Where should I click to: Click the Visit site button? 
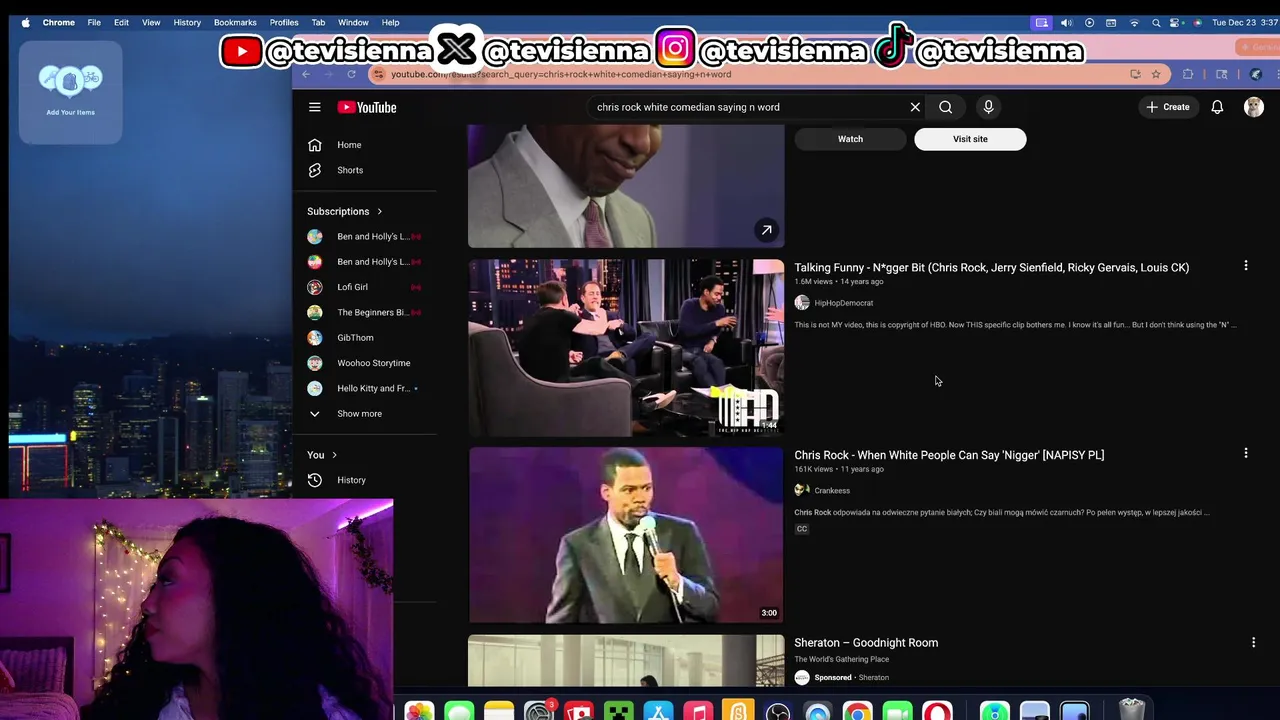[970, 139]
